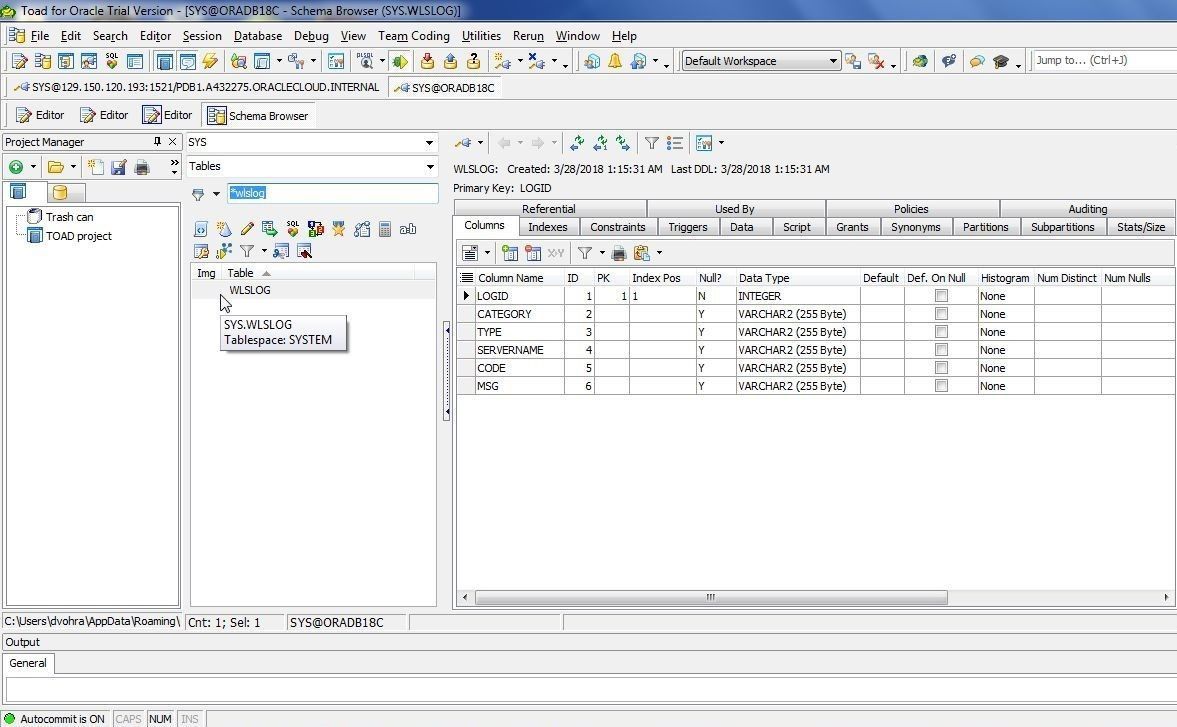Open the Schema Browser window button
This screenshot has width=1177, height=727.
[x=259, y=116]
